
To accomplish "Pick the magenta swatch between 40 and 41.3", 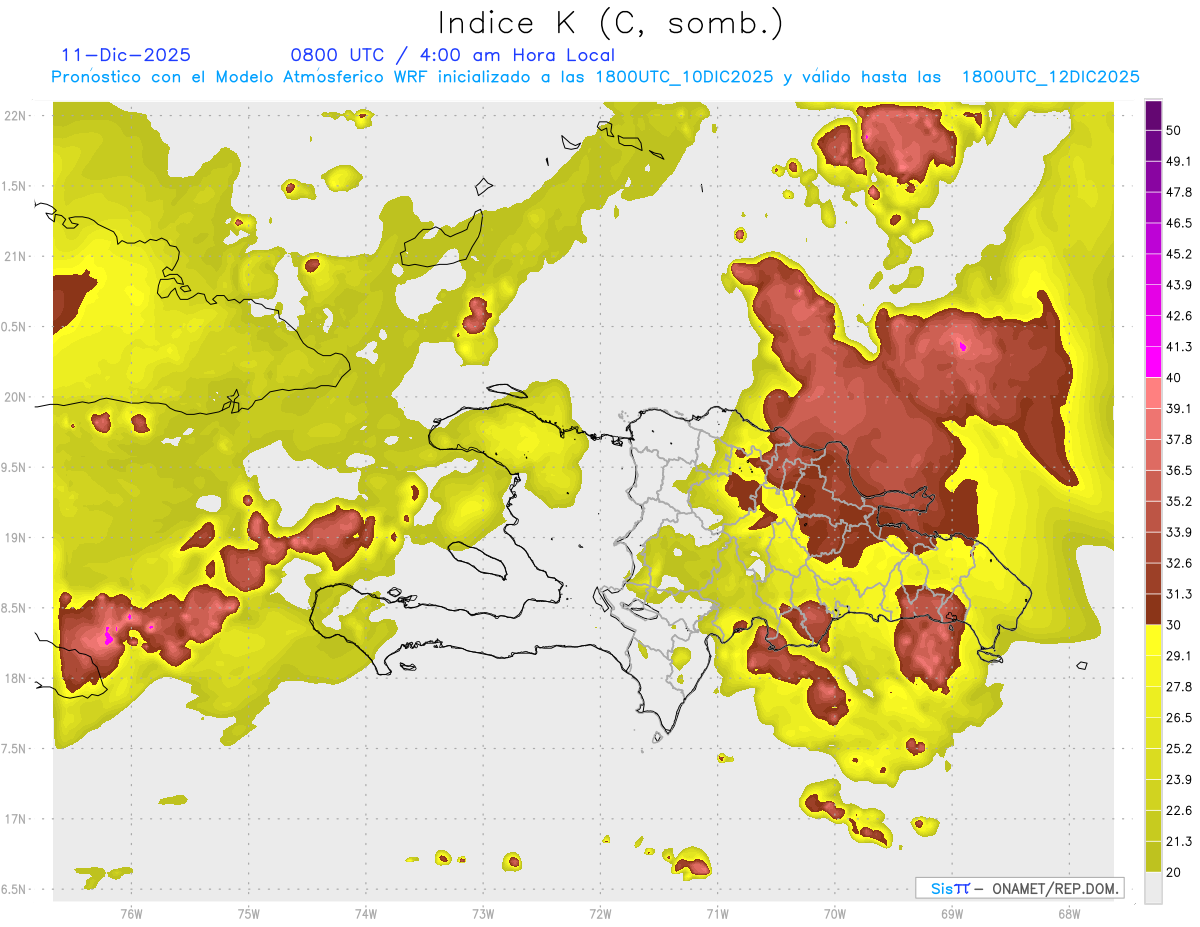I will coord(1154,362).
